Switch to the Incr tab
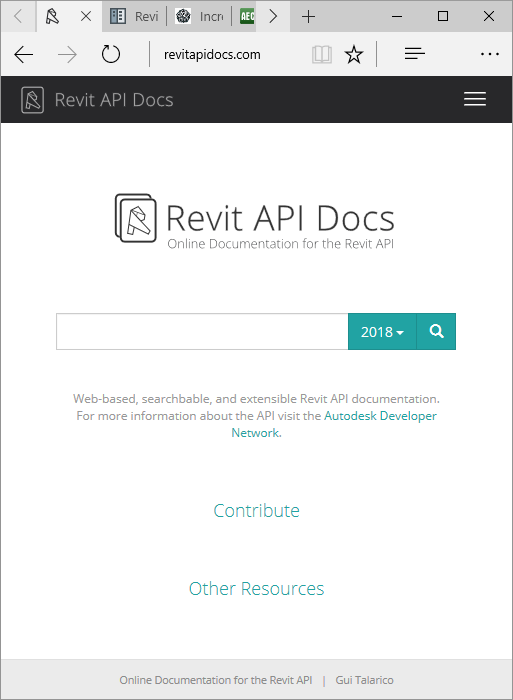 [199, 17]
